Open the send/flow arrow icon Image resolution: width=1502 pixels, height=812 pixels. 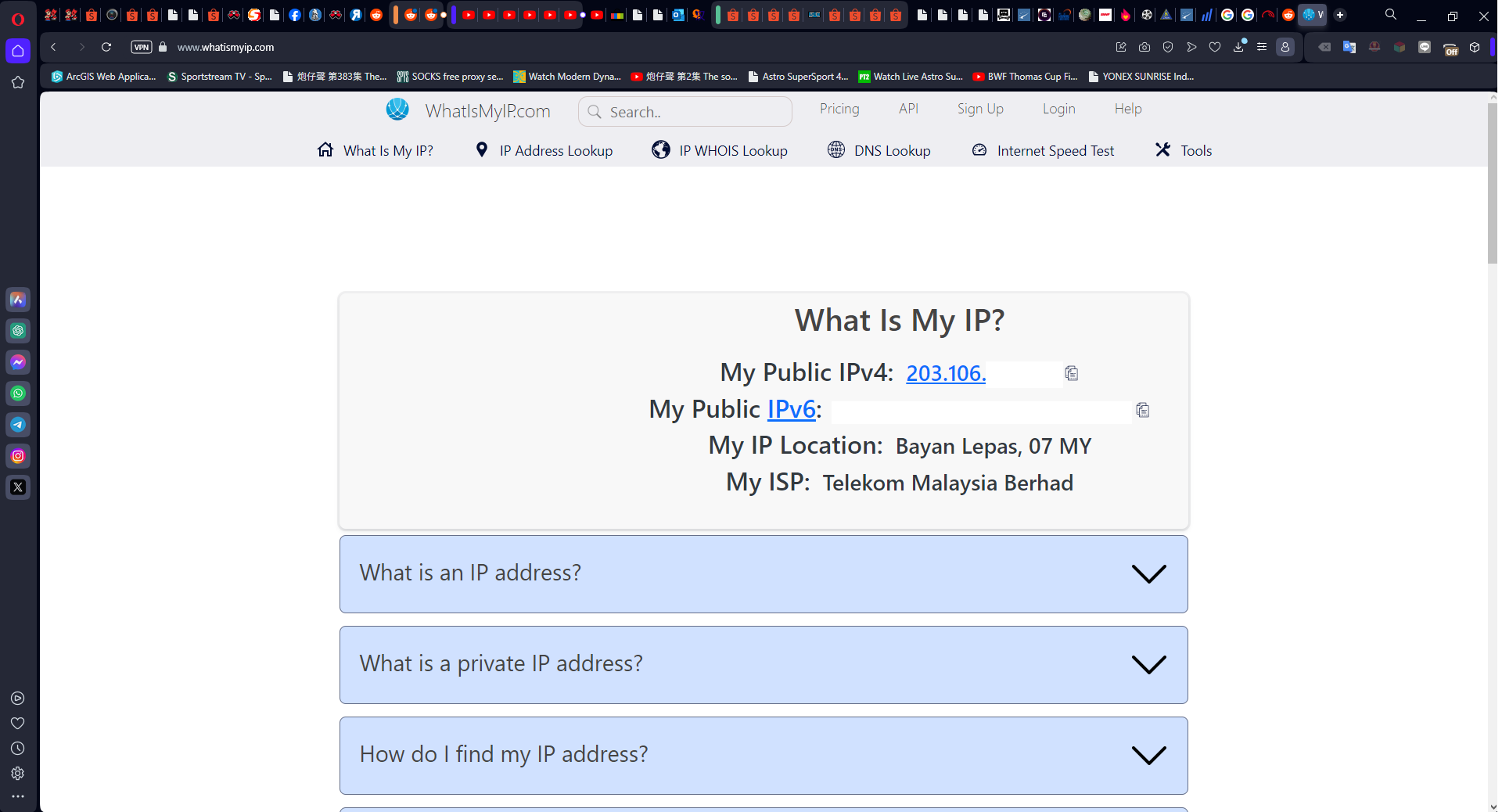pyautogui.click(x=1191, y=47)
